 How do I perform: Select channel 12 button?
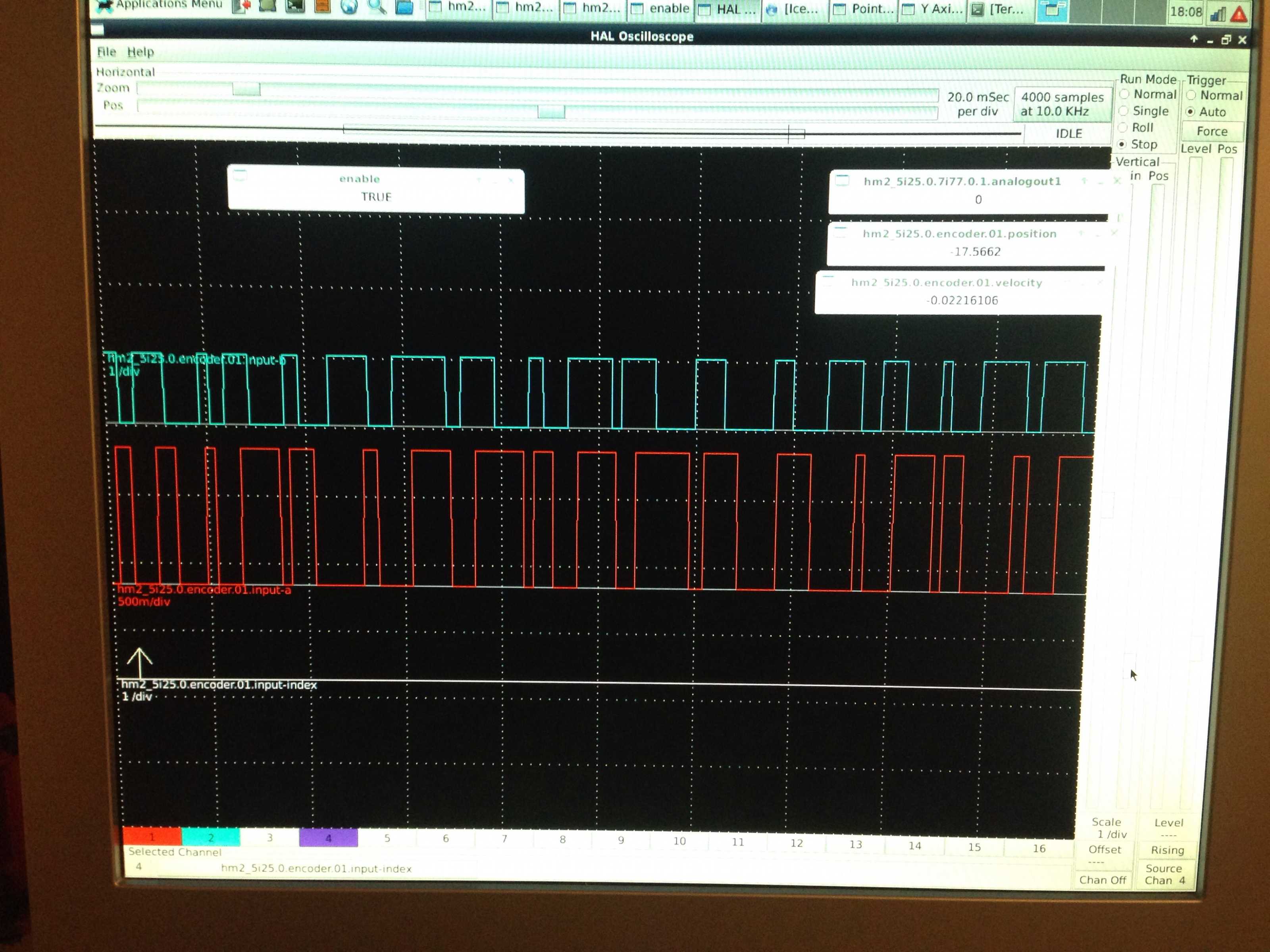(x=797, y=844)
